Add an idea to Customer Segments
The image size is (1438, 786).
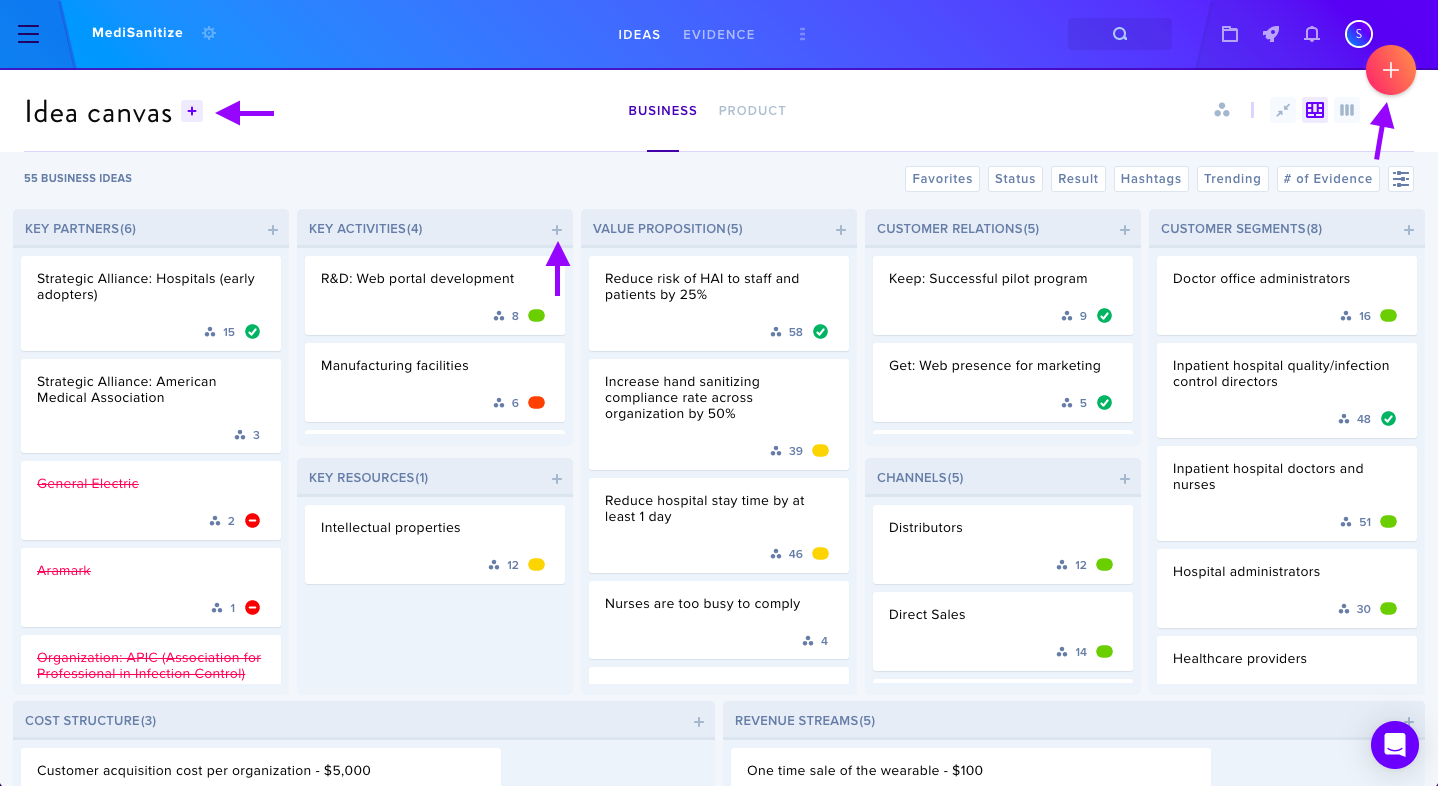[1409, 230]
